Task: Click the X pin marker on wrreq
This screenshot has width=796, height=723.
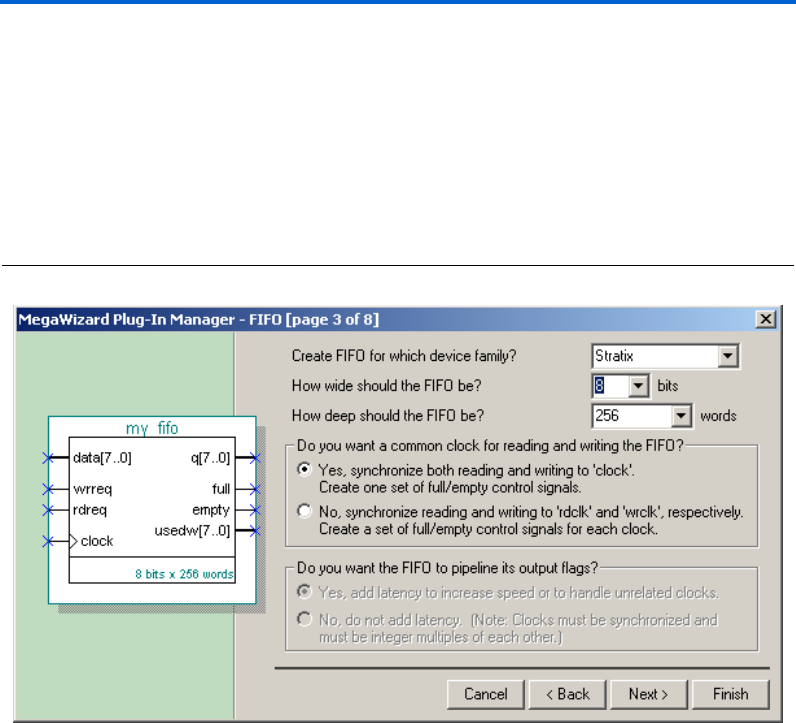Action: click(48, 489)
